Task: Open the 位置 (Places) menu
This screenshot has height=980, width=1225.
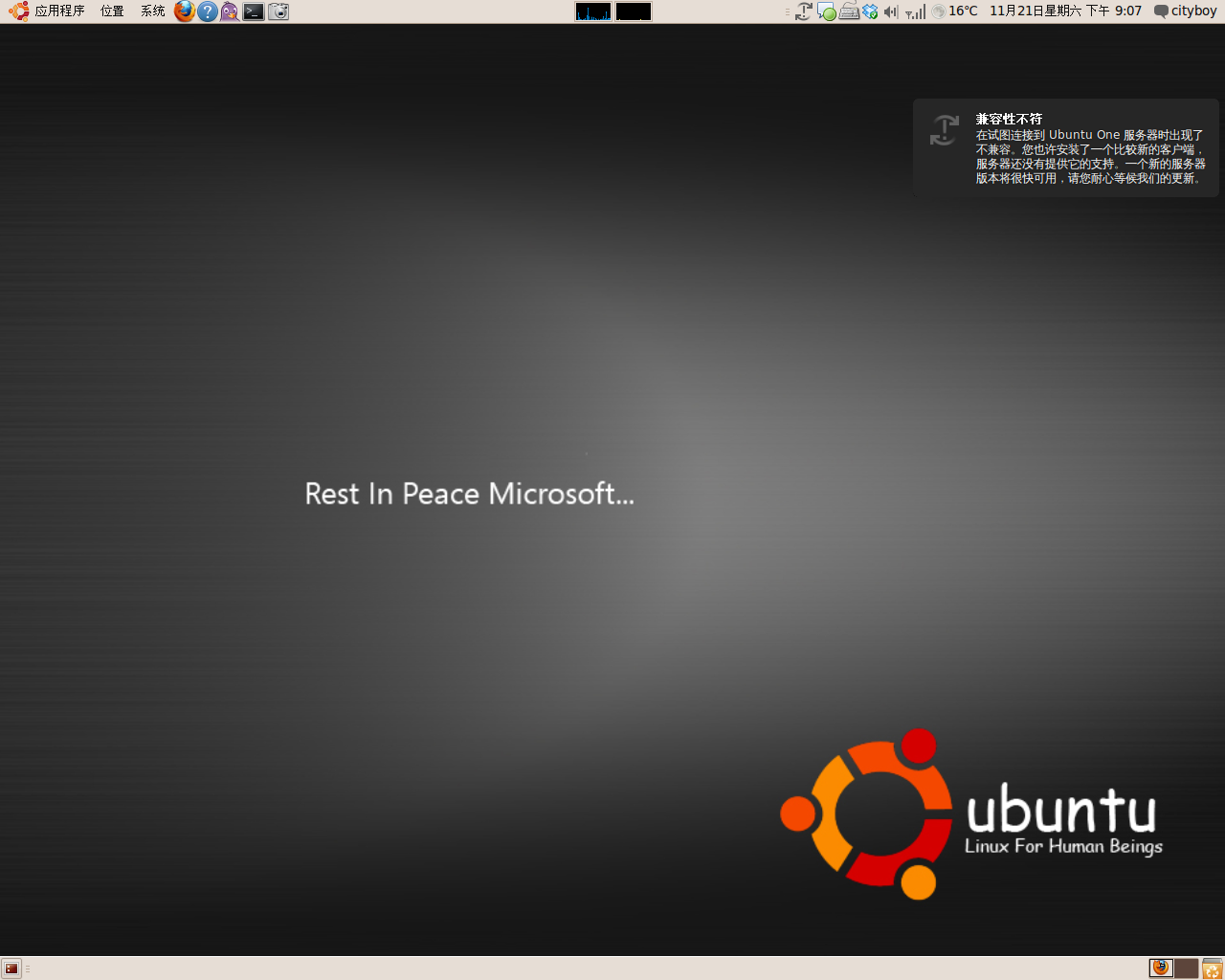Action: (112, 11)
